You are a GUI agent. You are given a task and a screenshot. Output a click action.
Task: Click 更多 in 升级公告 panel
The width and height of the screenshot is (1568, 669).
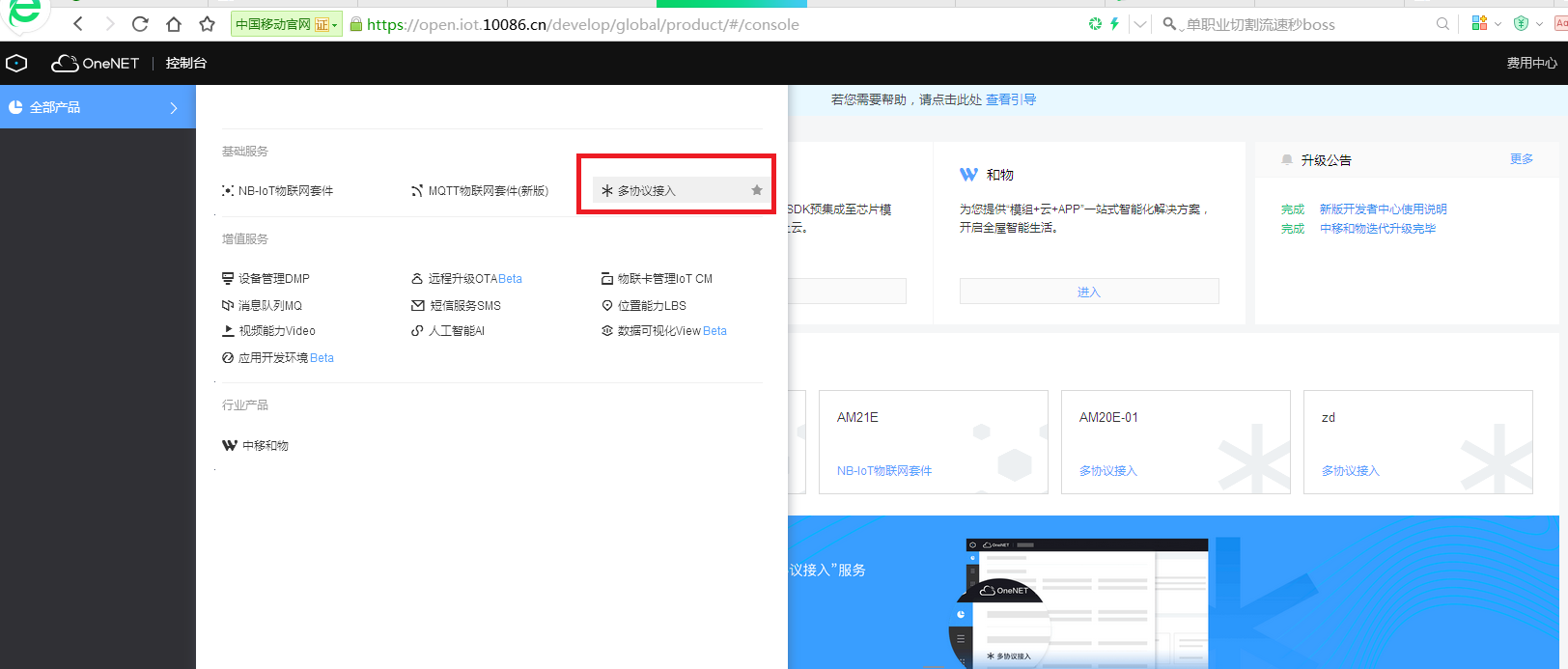pos(1522,159)
